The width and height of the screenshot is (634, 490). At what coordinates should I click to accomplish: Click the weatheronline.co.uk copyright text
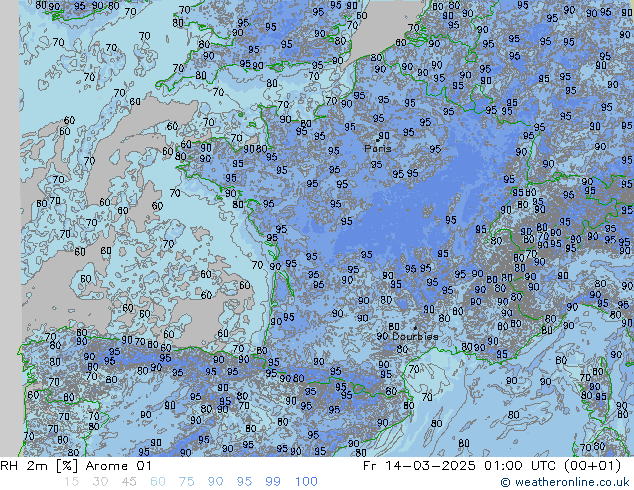(565, 482)
